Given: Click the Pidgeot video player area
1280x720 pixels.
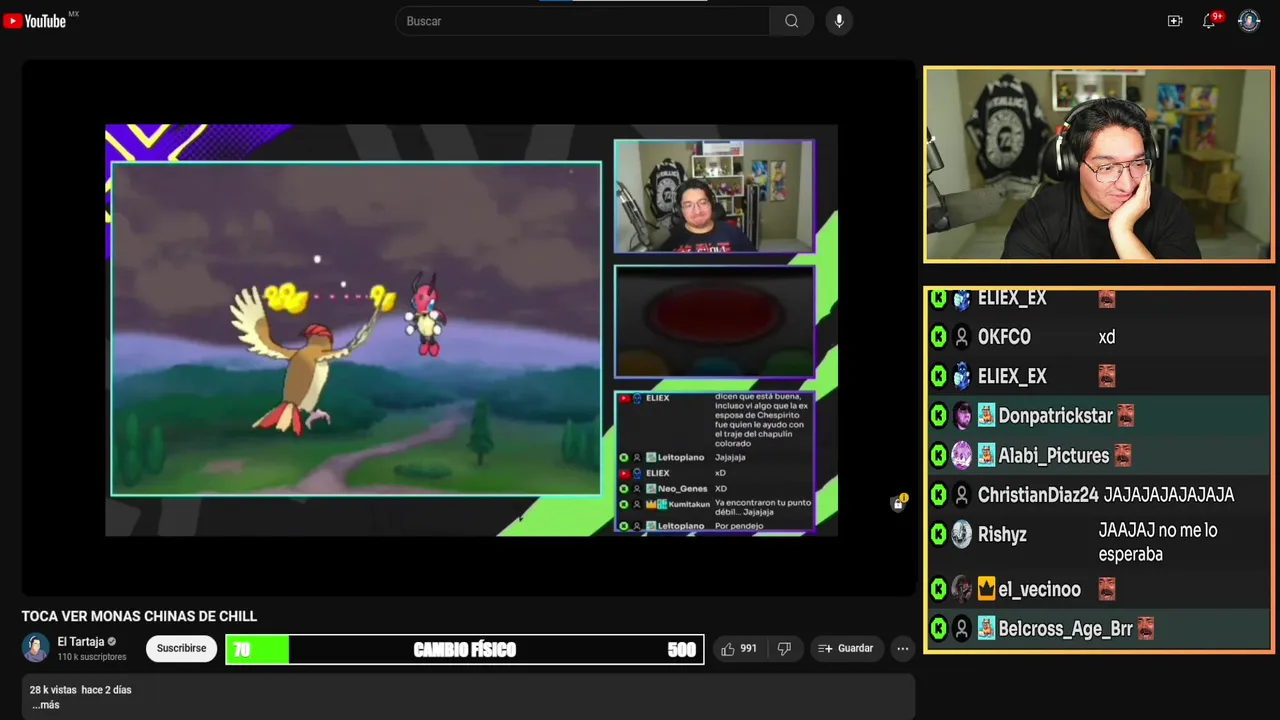Looking at the screenshot, I should pyautogui.click(x=356, y=329).
